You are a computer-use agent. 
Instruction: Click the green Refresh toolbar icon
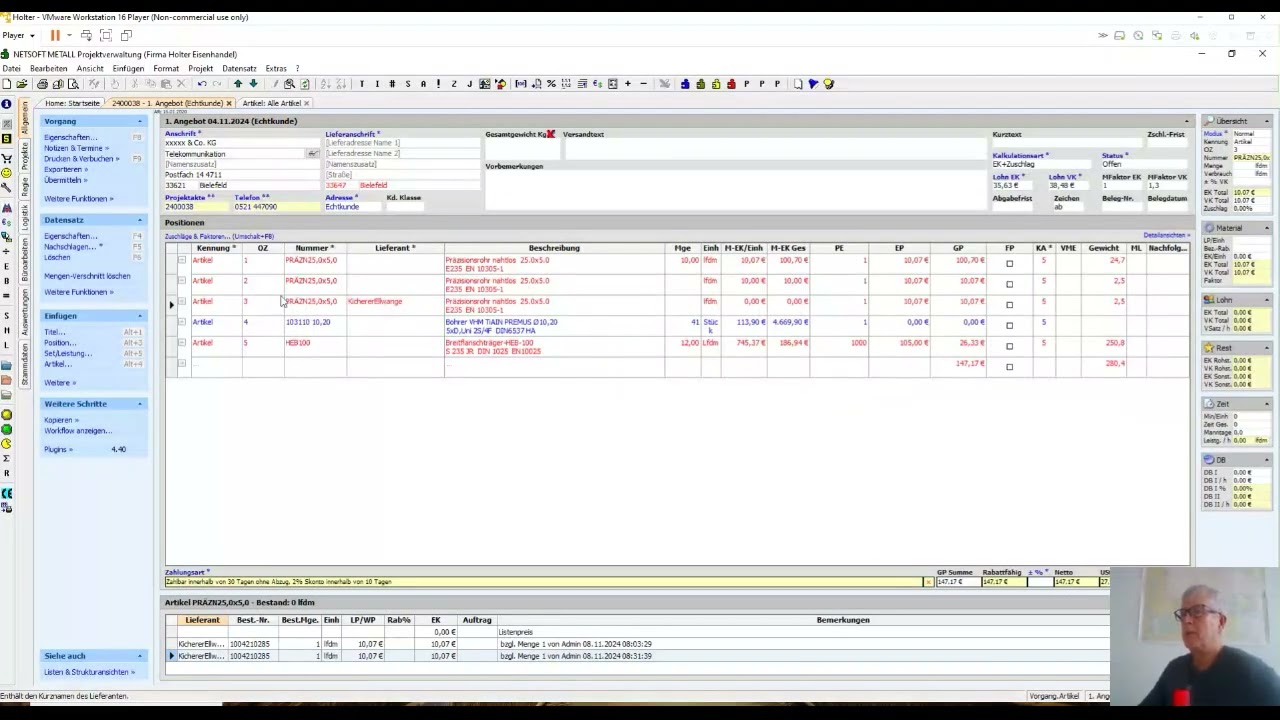pyautogui.click(x=305, y=84)
